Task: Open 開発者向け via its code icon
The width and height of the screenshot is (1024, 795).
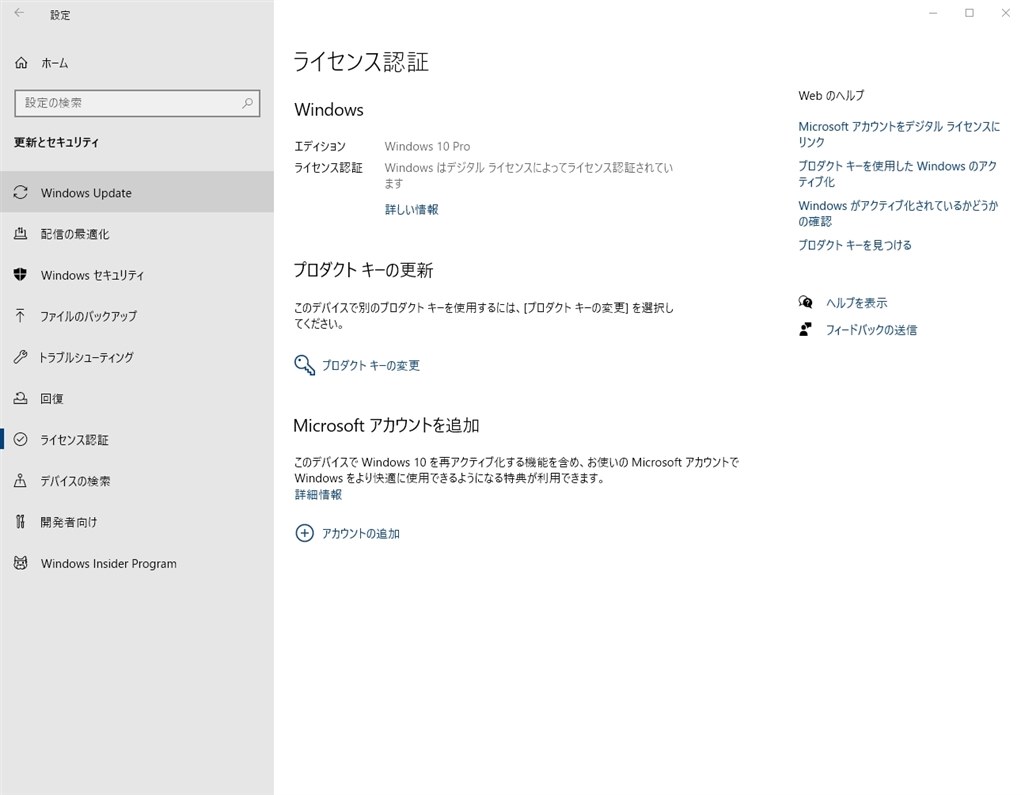Action: tap(21, 521)
